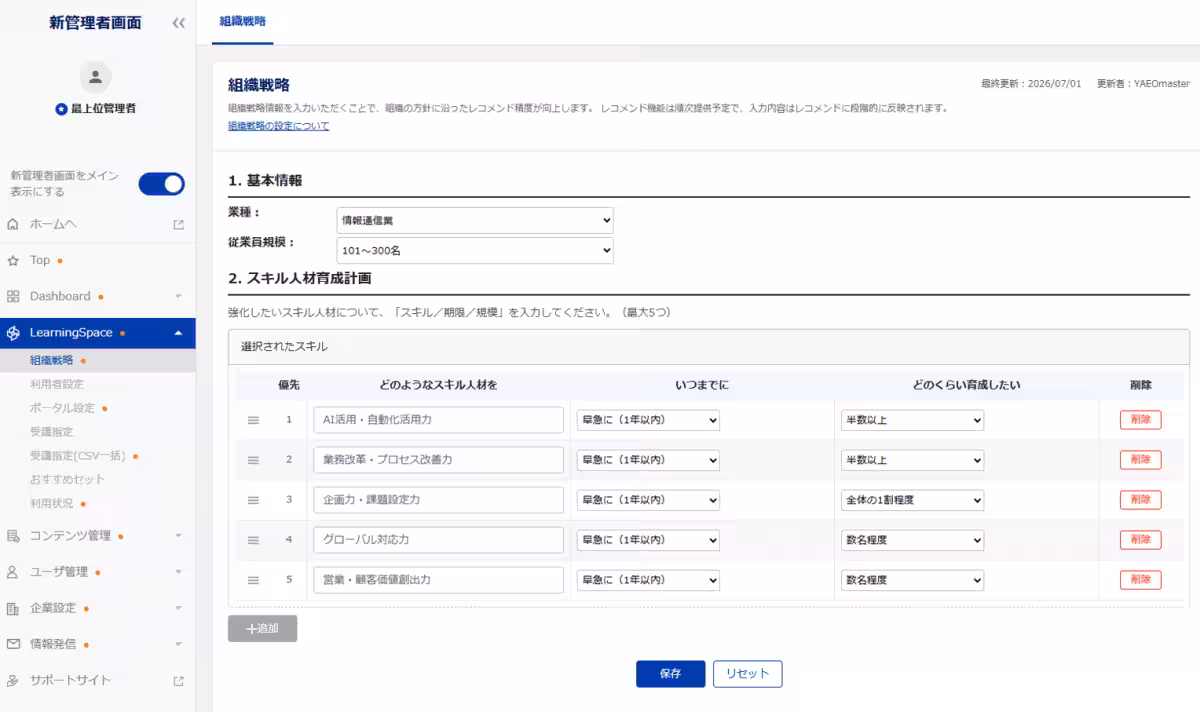The image size is (1200, 712).
Task: Click the user avatar icon
Action: click(x=96, y=76)
